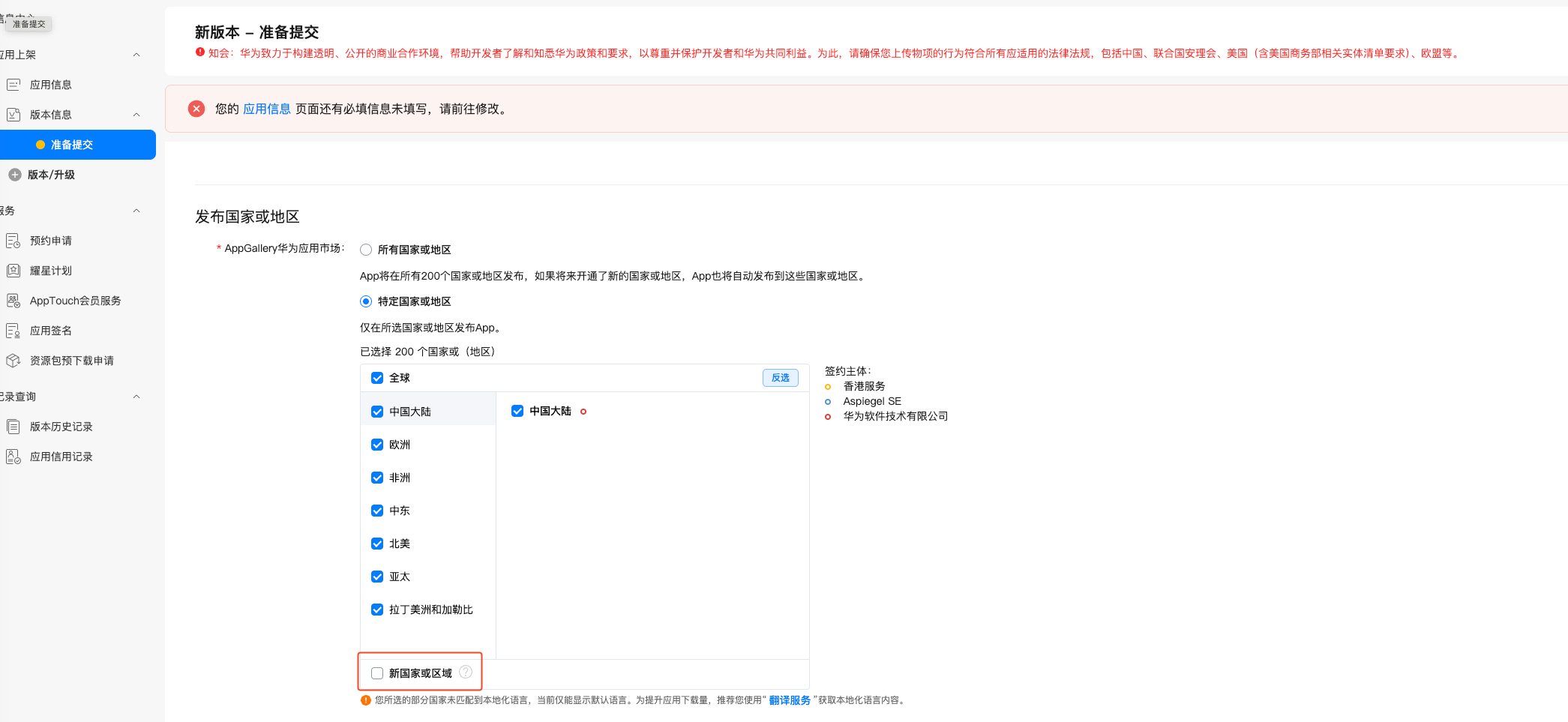Click the AppTouch会员服务 sidebar icon
The height and width of the screenshot is (722, 1568).
13,301
